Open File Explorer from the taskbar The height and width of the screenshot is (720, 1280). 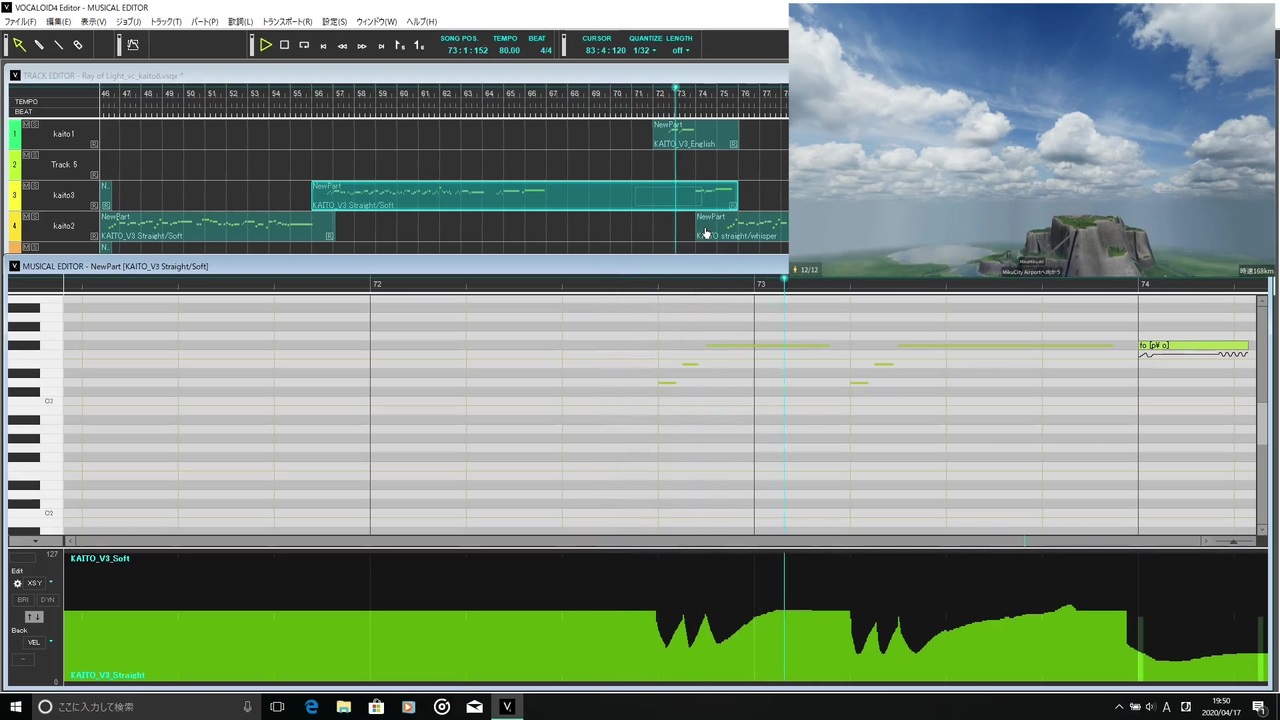coord(343,707)
